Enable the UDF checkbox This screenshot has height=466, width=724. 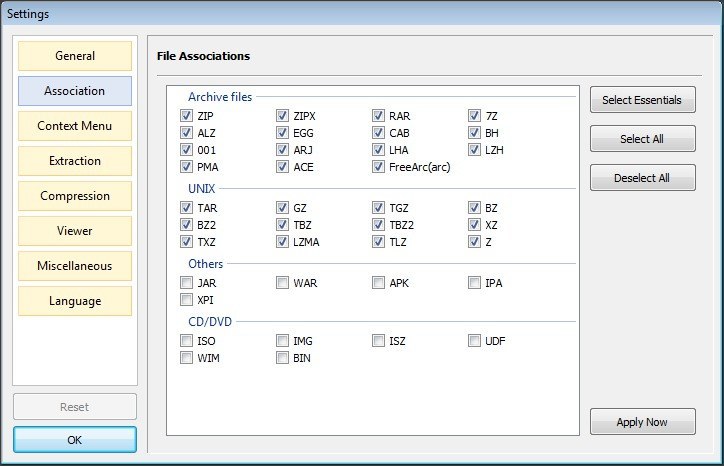pos(474,341)
